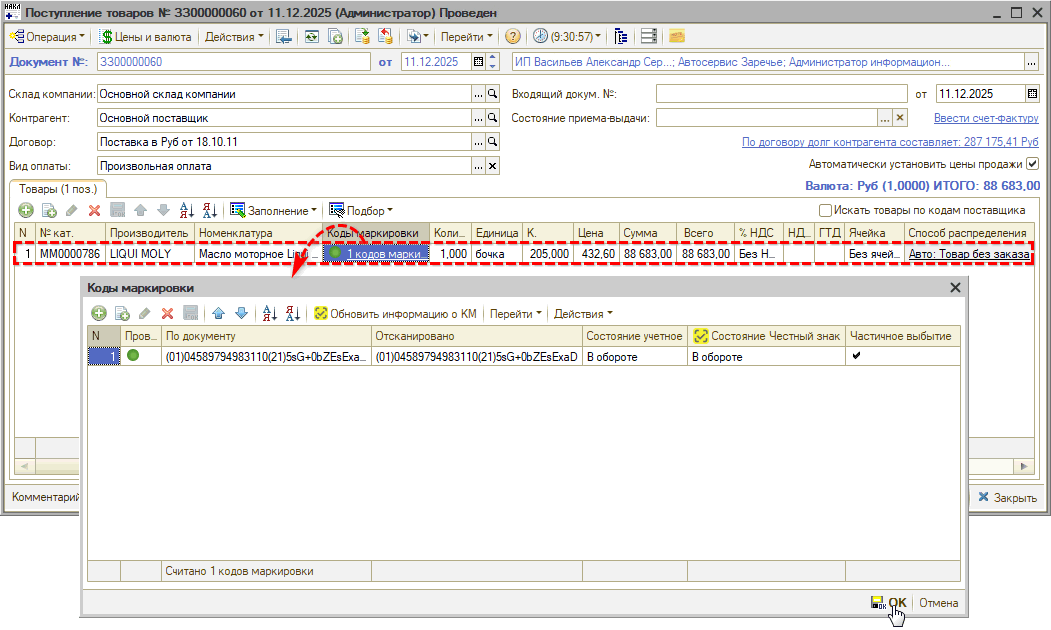Image resolution: width=1051 pixels, height=630 pixels.
Task: Click red delete icon in Коды маркировки dialog
Action: click(167, 313)
